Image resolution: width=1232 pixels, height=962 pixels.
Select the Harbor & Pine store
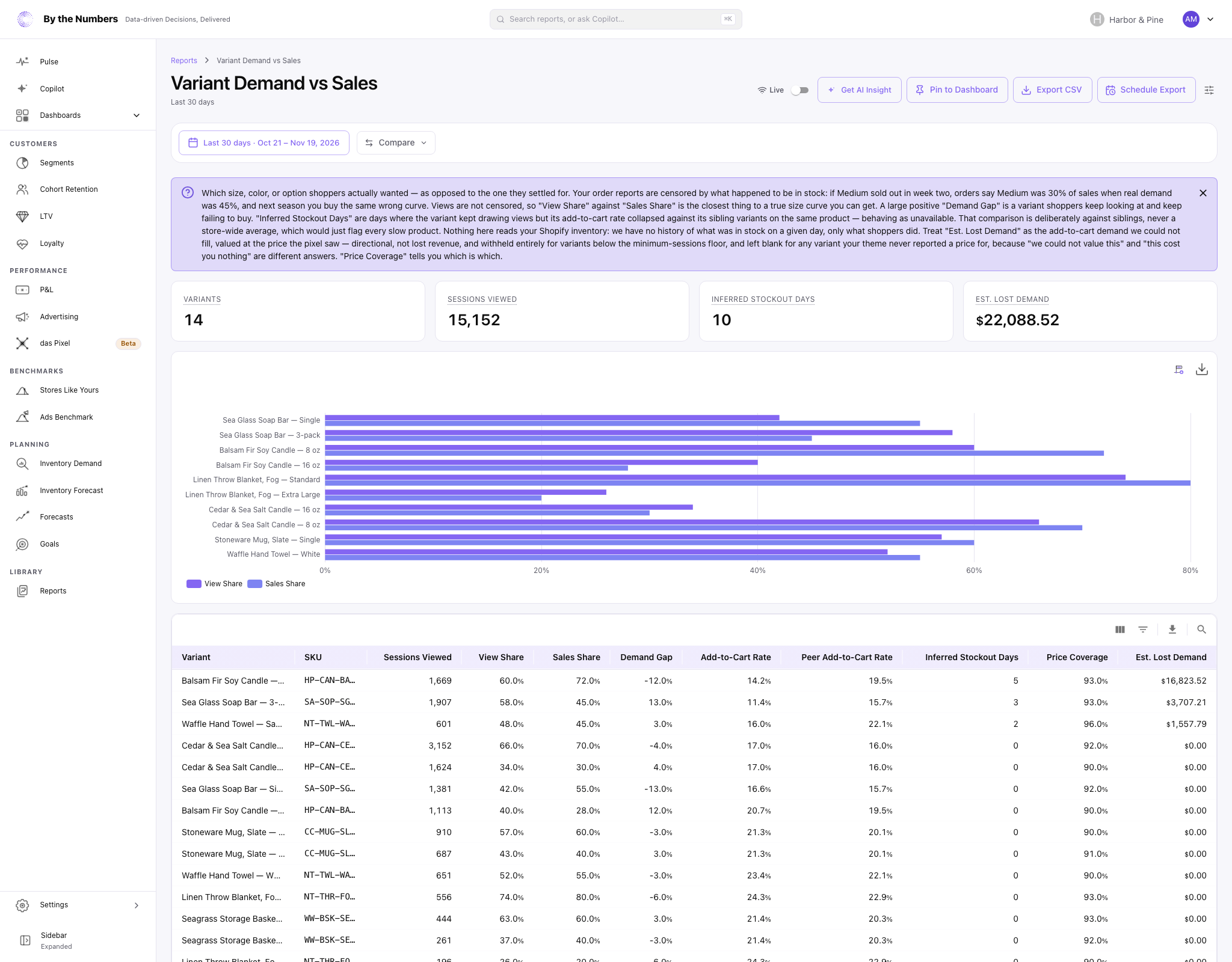1127,20
